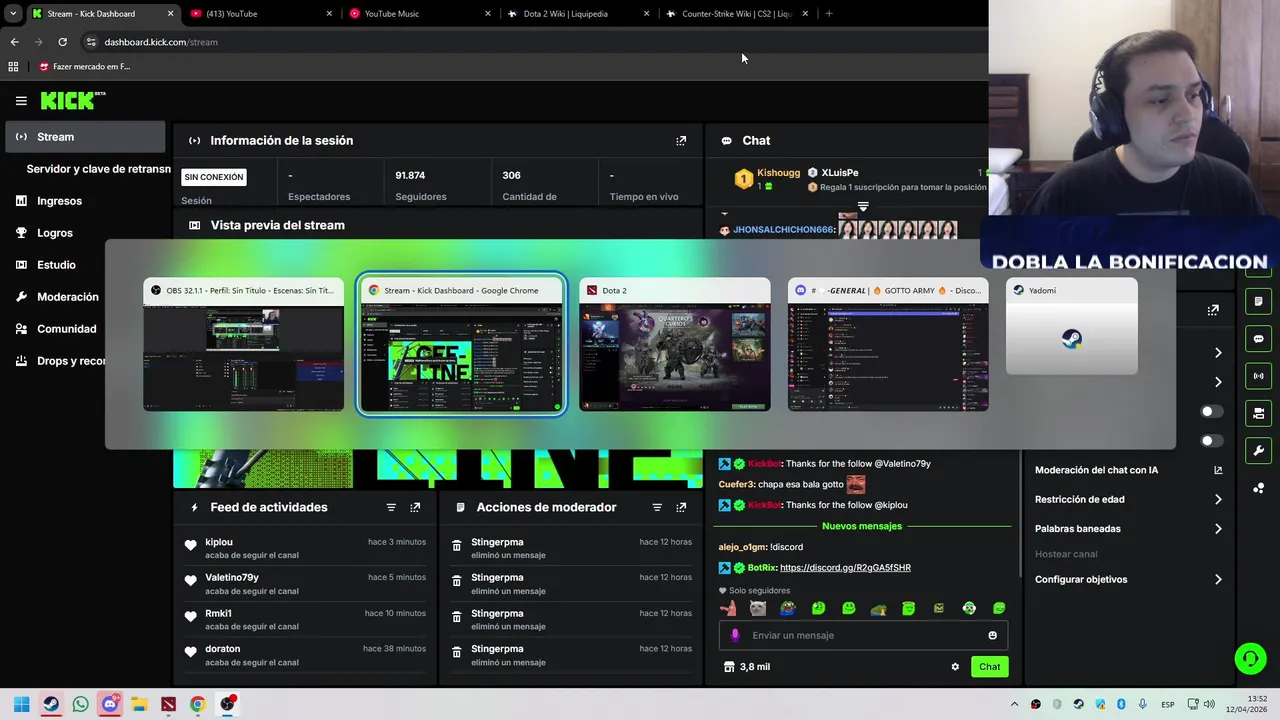Open Estudio in the sidebar

(x=56, y=265)
